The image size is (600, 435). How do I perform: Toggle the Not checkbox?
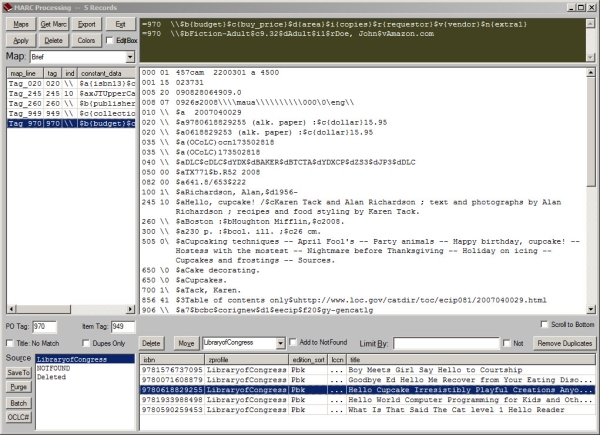pos(507,343)
